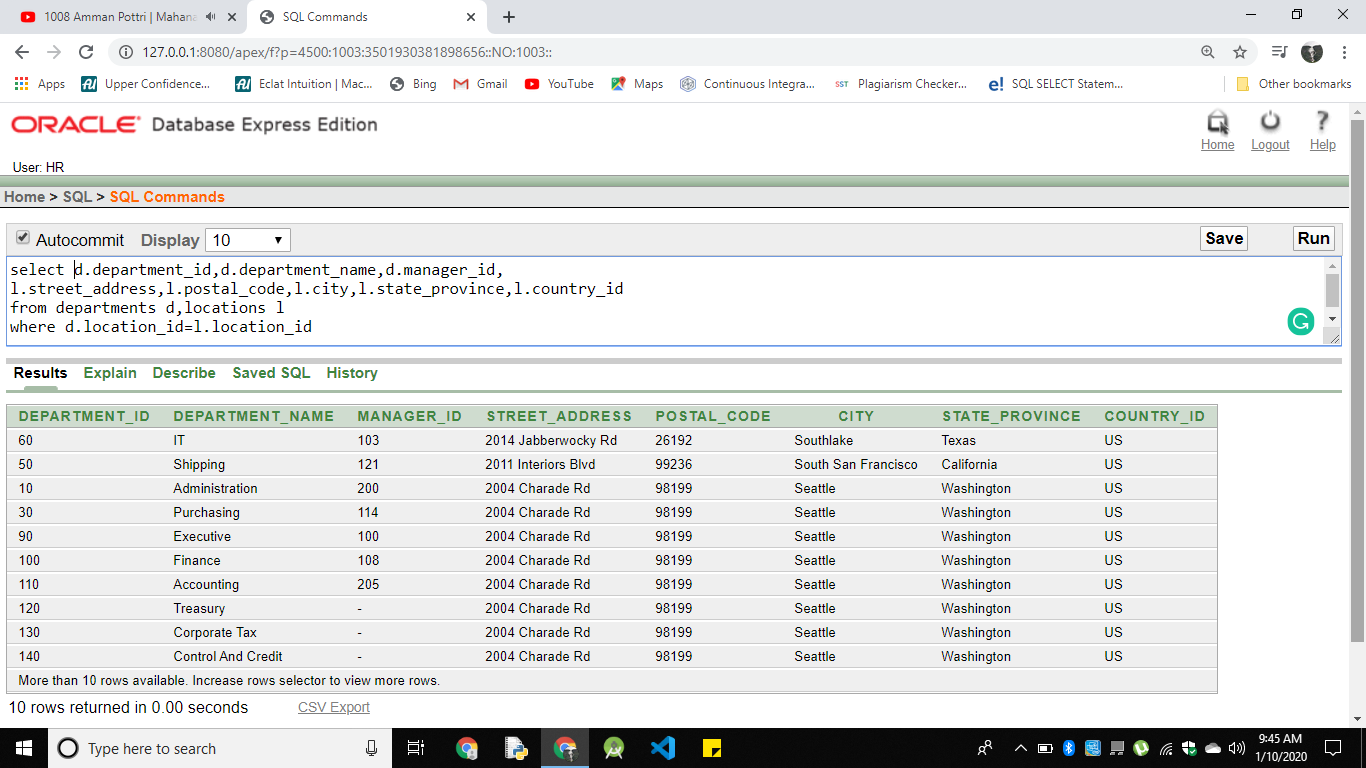This screenshot has width=1366, height=768.
Task: Select postal code 99236 cell
Action: 674,464
